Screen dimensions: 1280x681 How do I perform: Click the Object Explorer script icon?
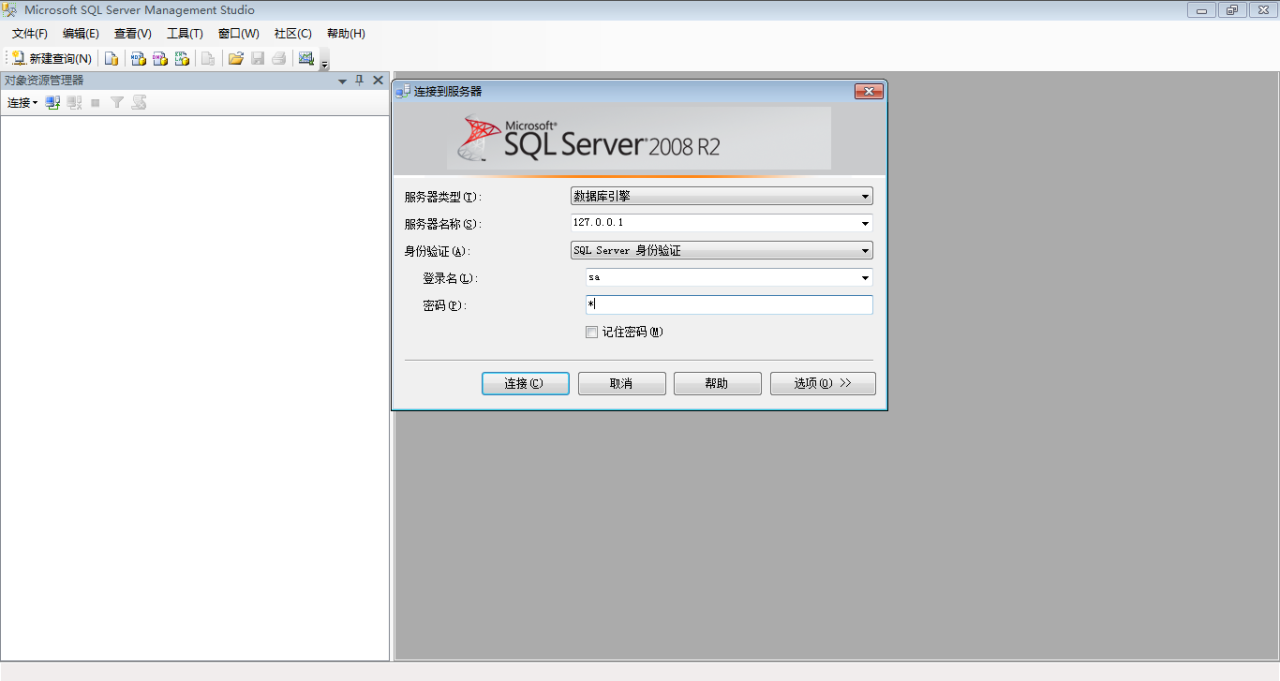click(x=139, y=102)
